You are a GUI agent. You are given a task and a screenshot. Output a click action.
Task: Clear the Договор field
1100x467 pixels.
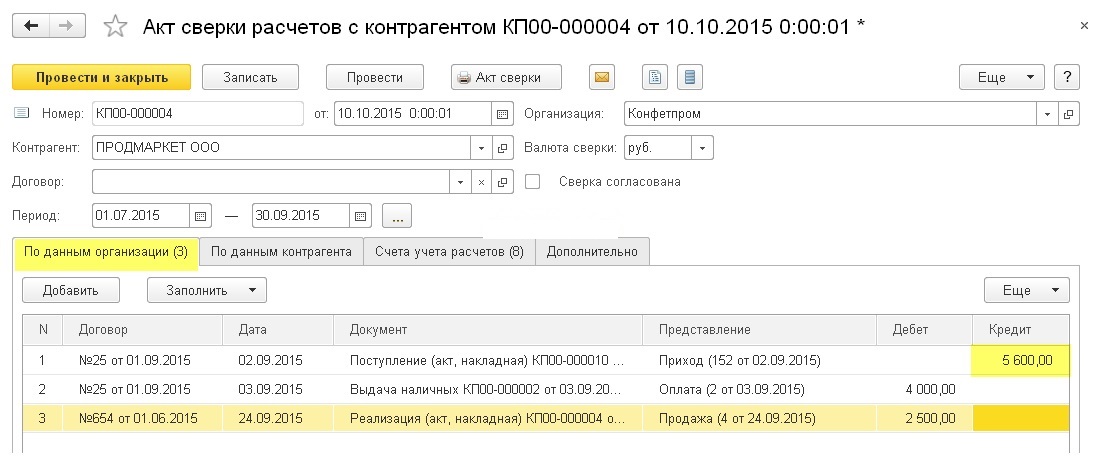(481, 182)
